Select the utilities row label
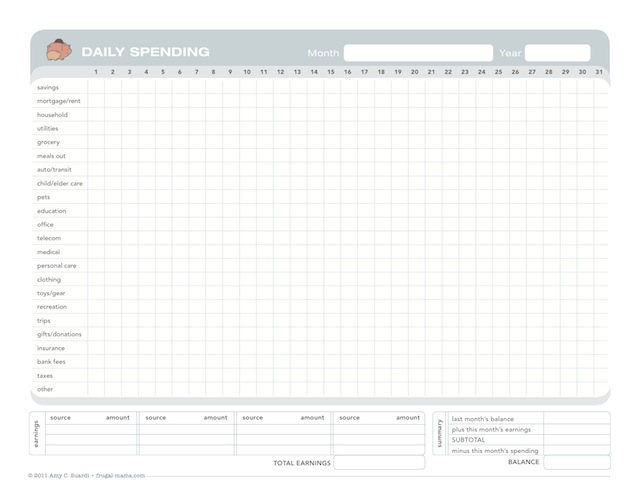 pyautogui.click(x=47, y=128)
